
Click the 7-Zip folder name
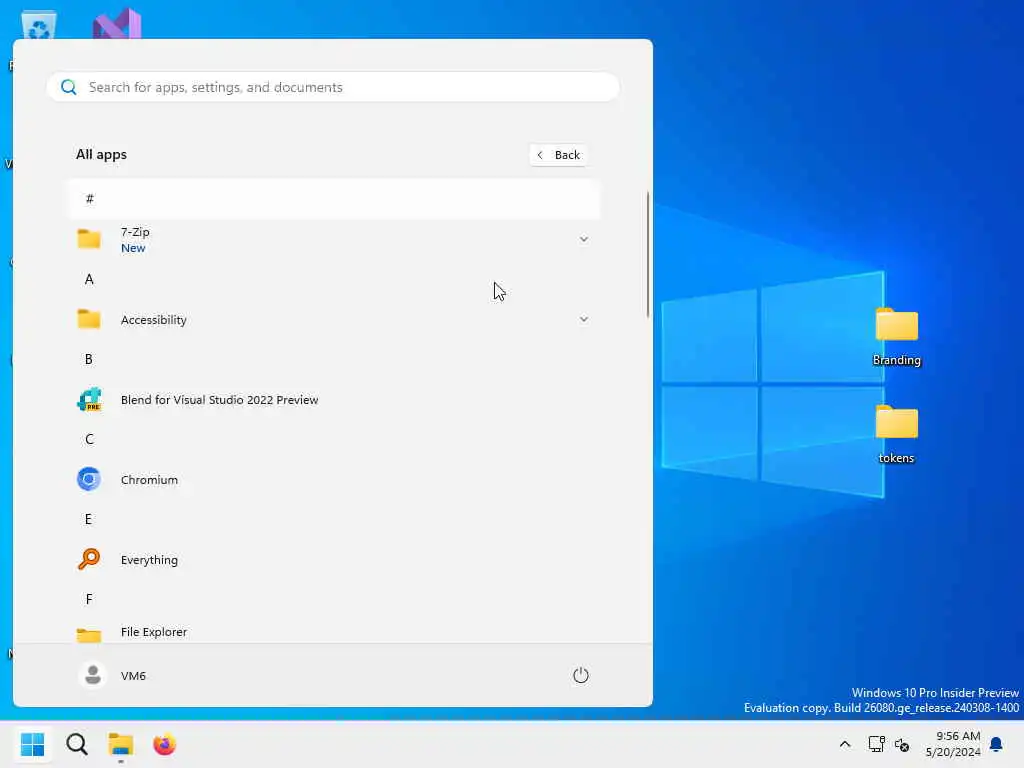[135, 232]
